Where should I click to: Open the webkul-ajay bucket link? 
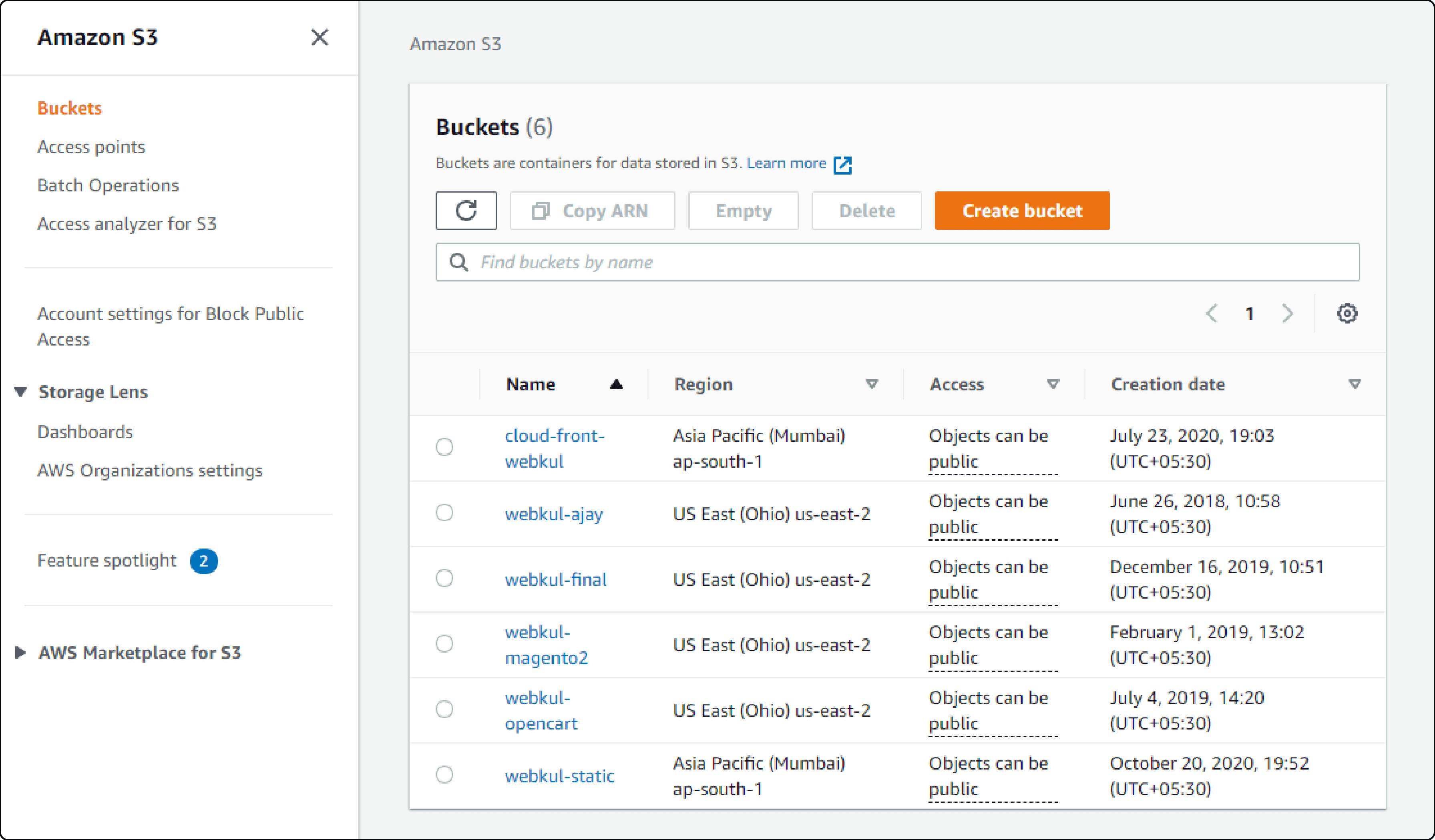pos(553,514)
